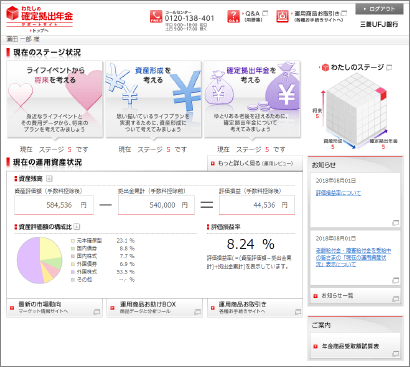Screen dimensions: 410x367
Task: Click お知らせ panel heading
Action: [x=324, y=165]
